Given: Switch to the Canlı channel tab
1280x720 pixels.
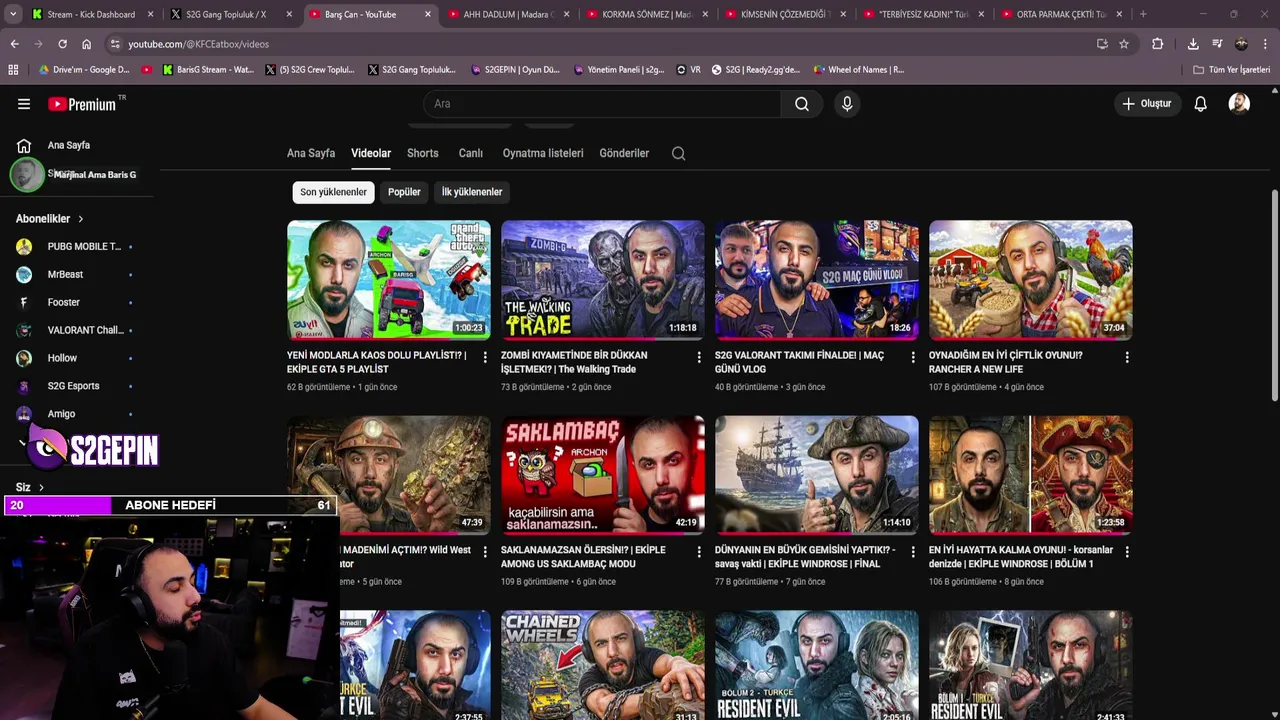Looking at the screenshot, I should (471, 153).
